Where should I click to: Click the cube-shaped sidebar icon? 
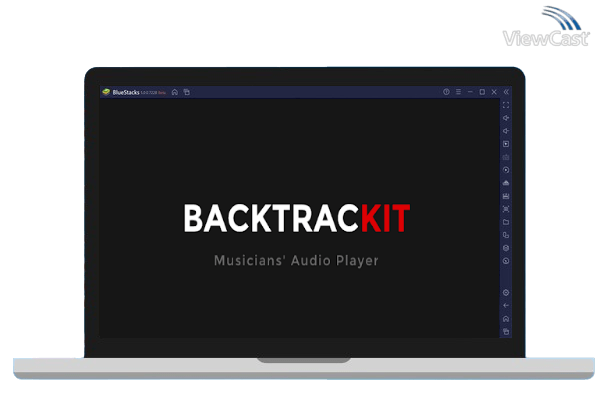[506, 248]
